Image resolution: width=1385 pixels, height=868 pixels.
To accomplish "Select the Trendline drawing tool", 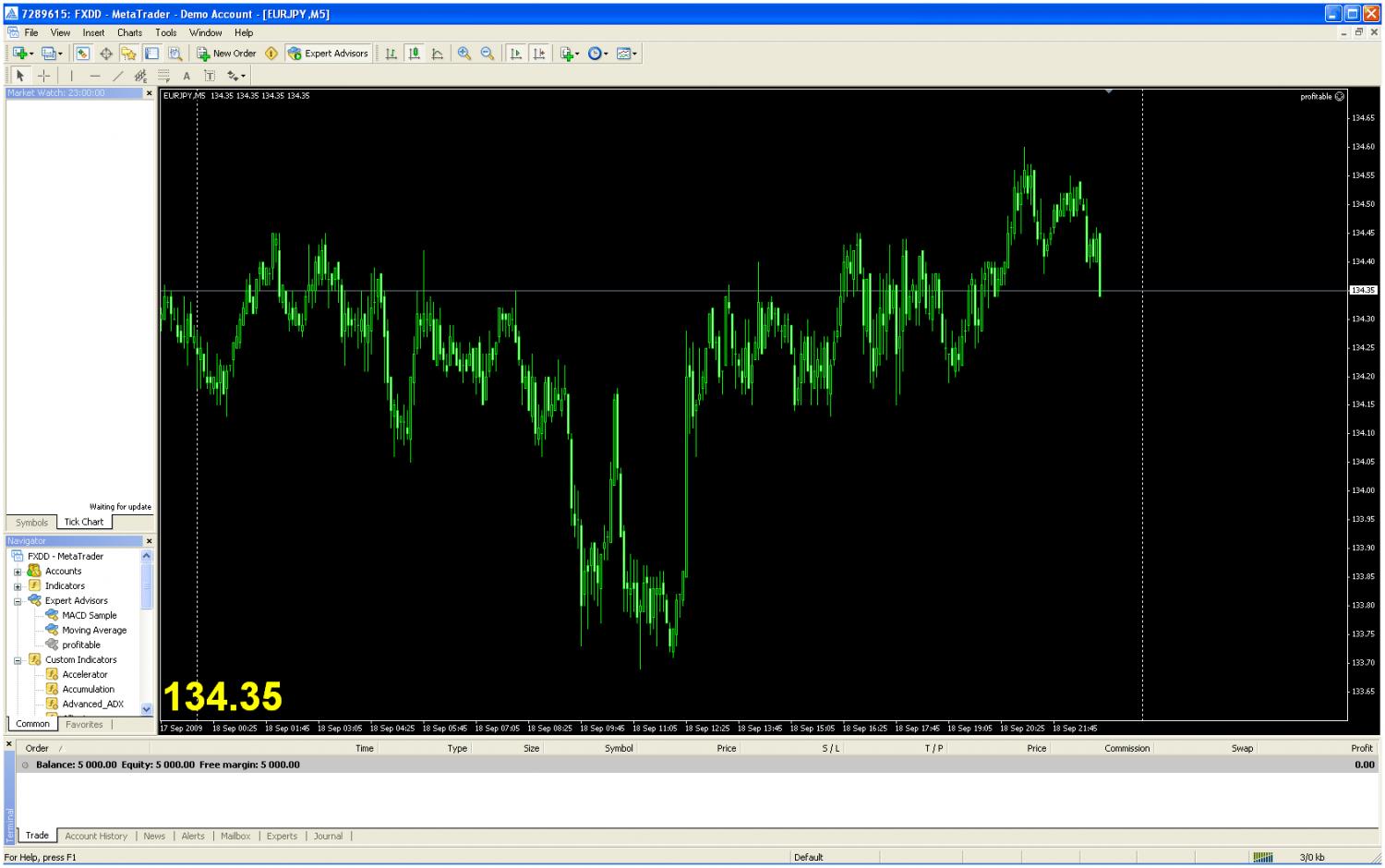I will [x=117, y=76].
